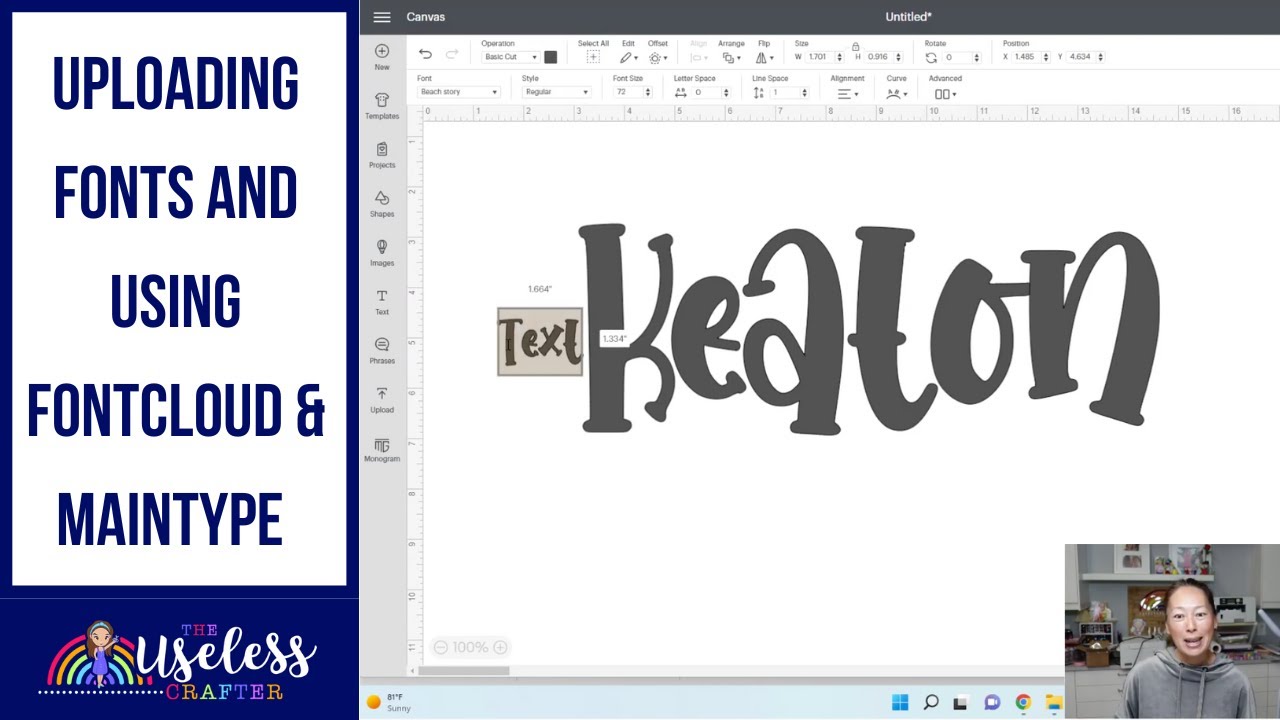Toggle the size aspect ratio lock
Viewport: 1280px width, 720px height.
pyautogui.click(x=855, y=46)
